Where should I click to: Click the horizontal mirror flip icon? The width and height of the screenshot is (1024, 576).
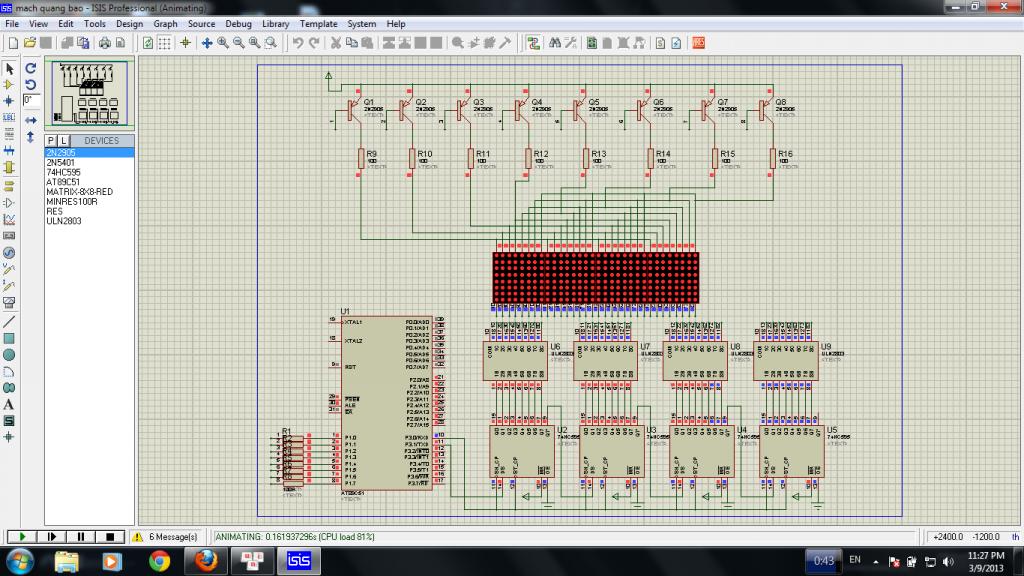tap(31, 120)
